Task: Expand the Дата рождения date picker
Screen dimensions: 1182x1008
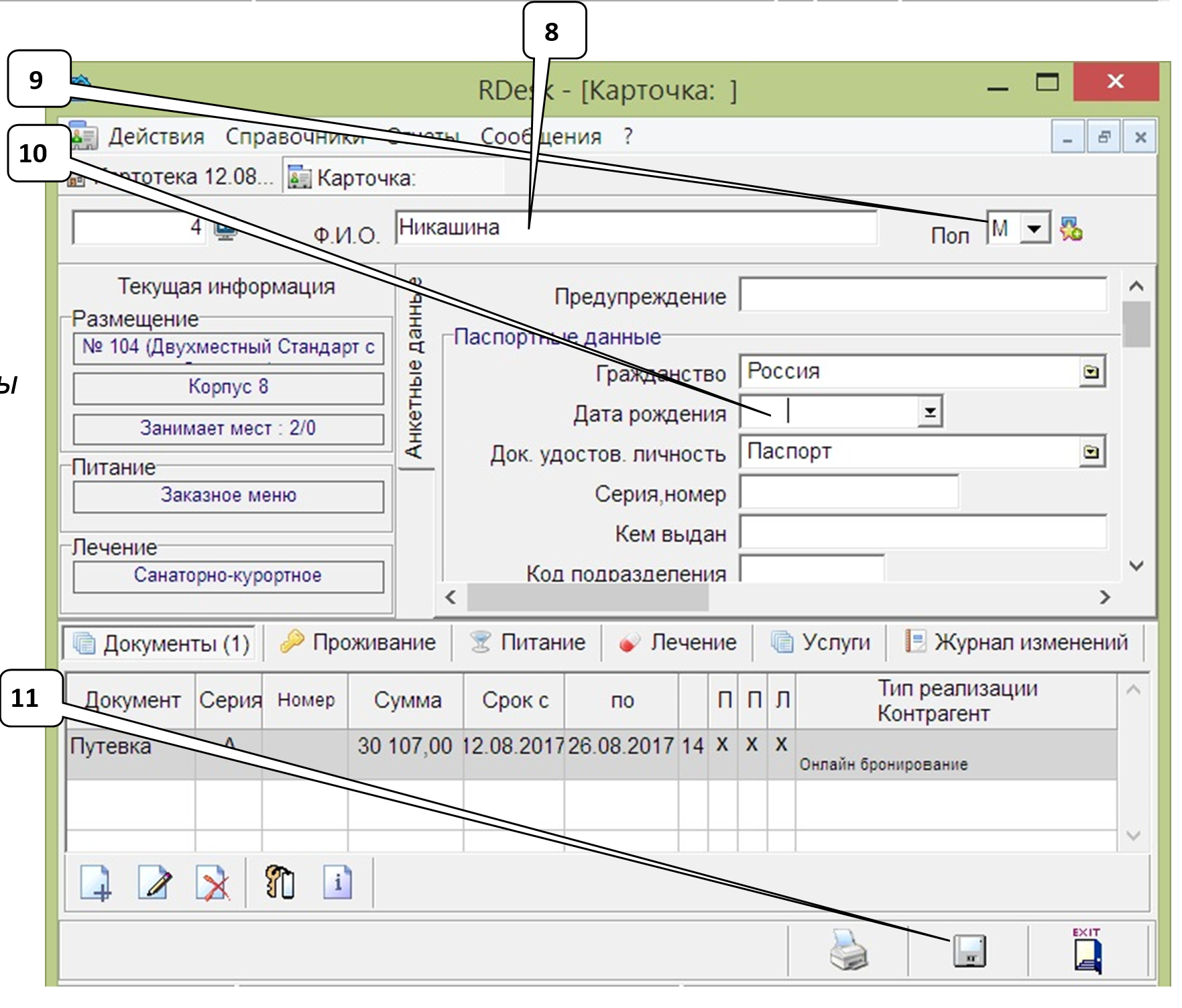Action: [930, 412]
